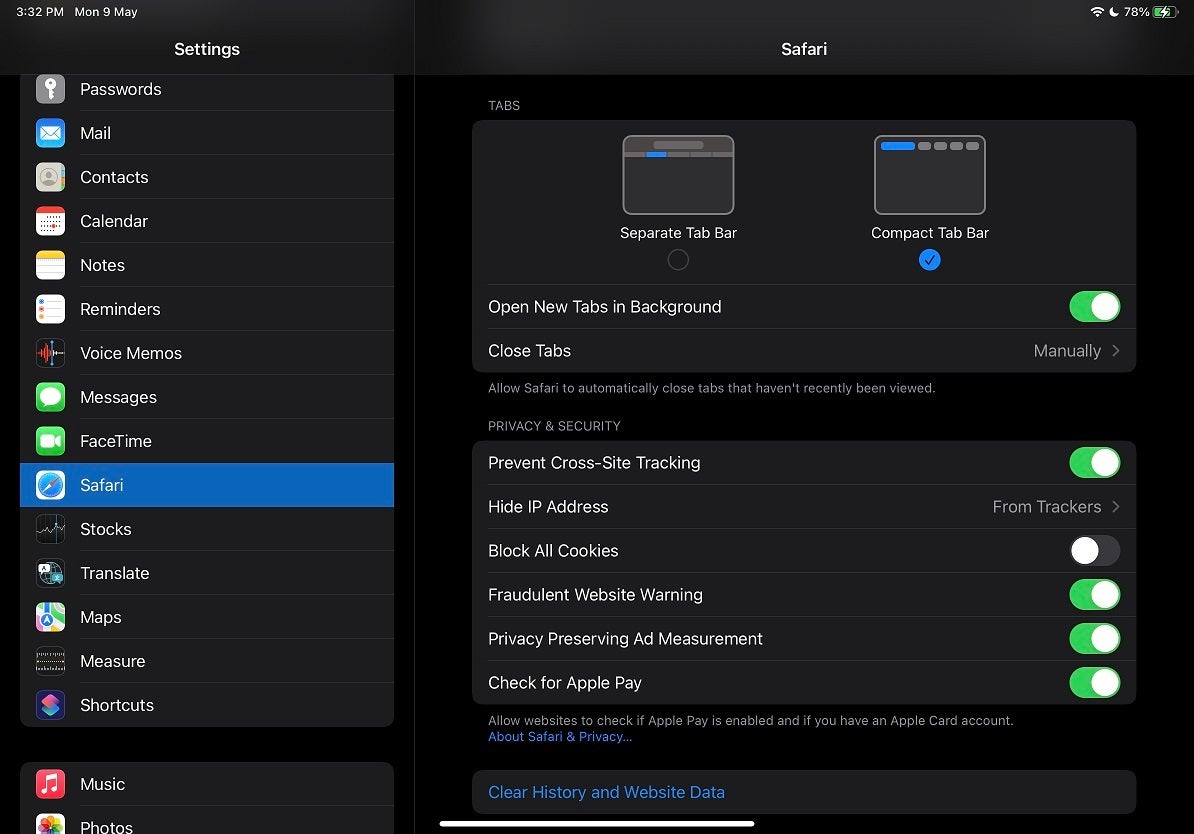Tap the Messages bubble icon
Image resolution: width=1194 pixels, height=834 pixels.
(50, 397)
